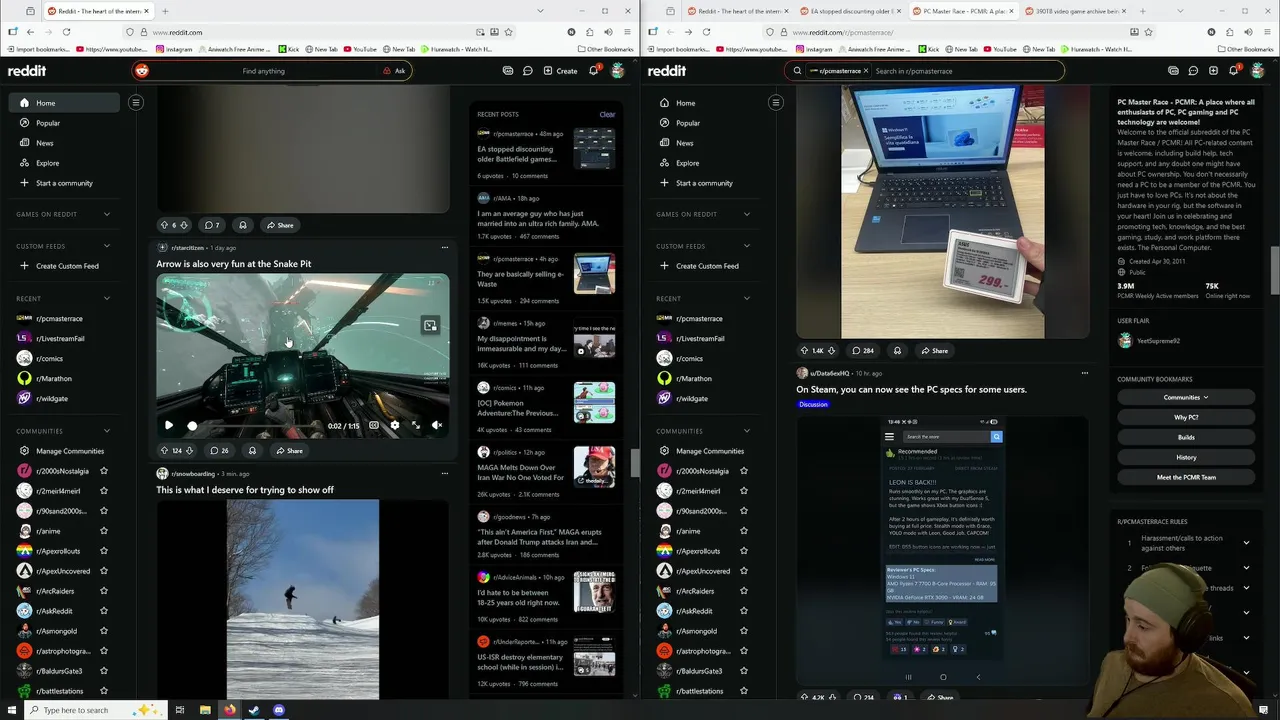Open Firefox hamburger menu in right window

pos(1267,32)
